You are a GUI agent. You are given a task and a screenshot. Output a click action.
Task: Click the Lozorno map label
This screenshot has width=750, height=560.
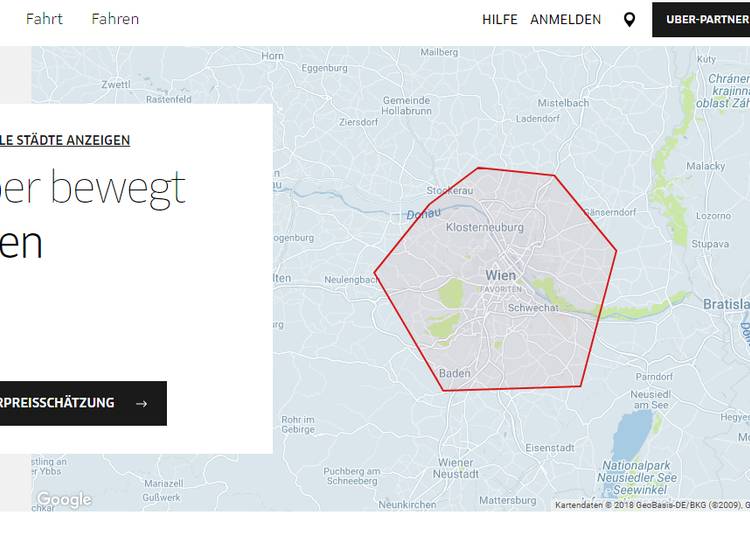tap(713, 216)
